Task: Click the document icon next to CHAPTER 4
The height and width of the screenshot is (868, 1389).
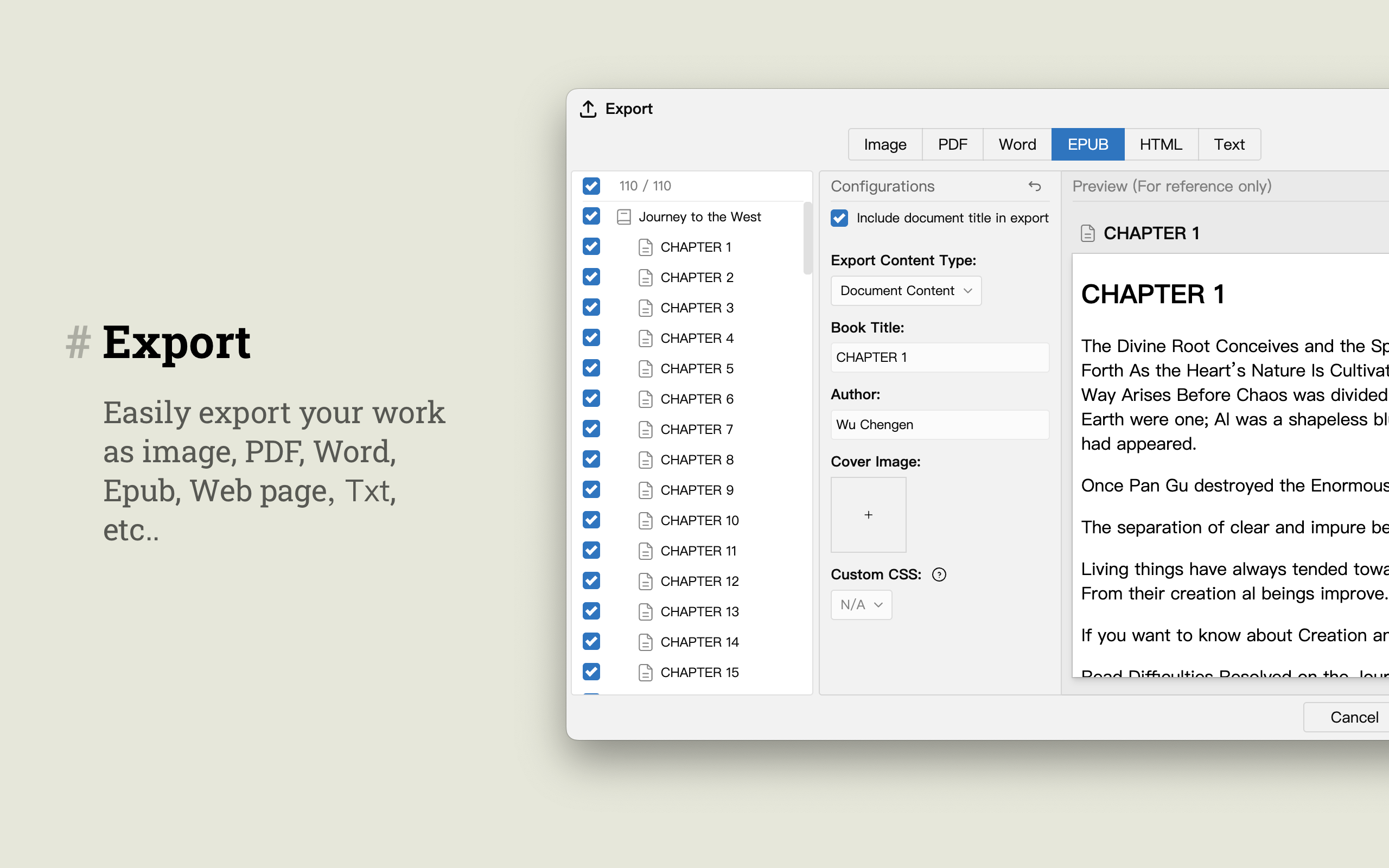Action: [646, 339]
